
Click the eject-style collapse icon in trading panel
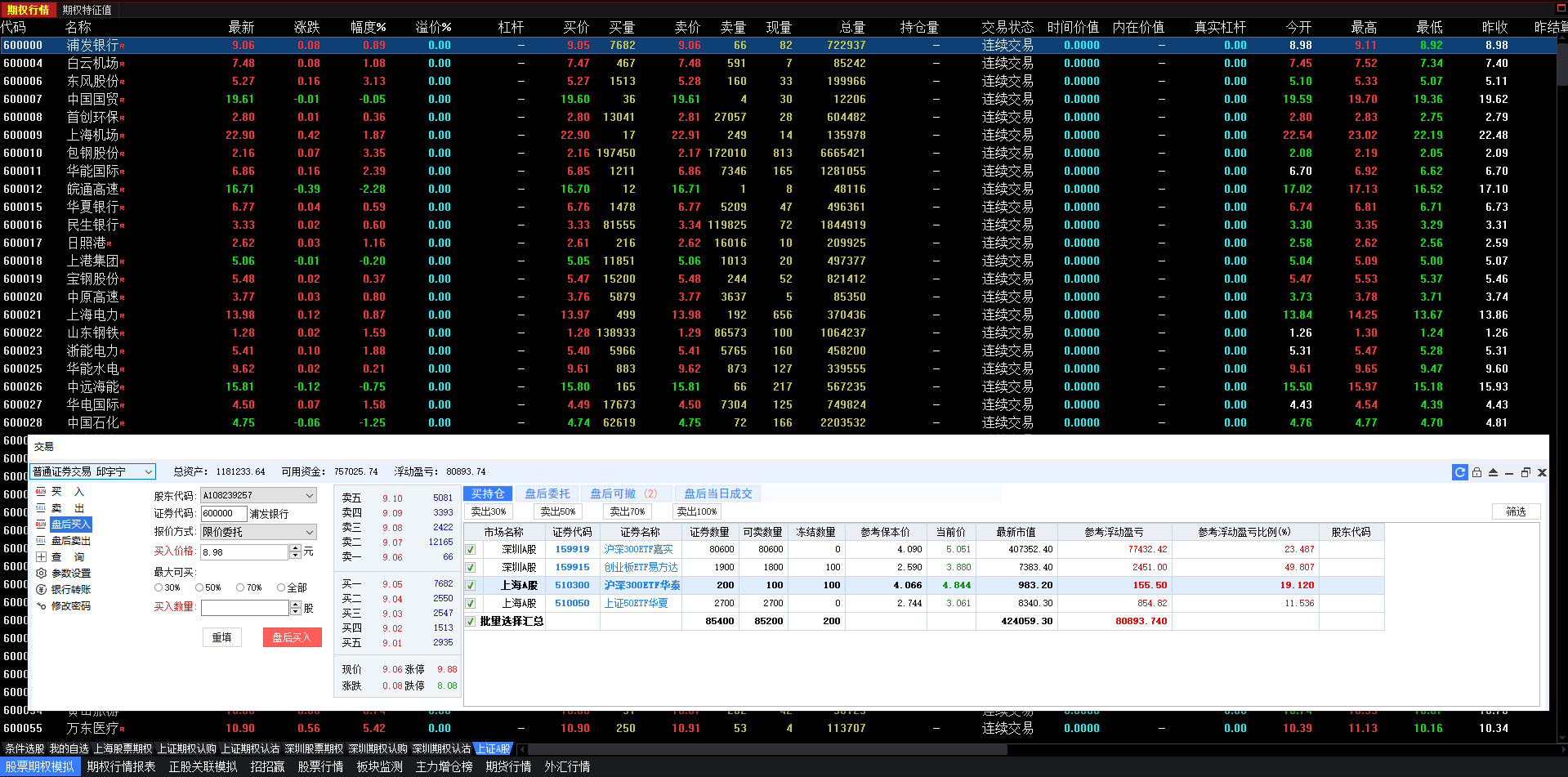[1493, 472]
